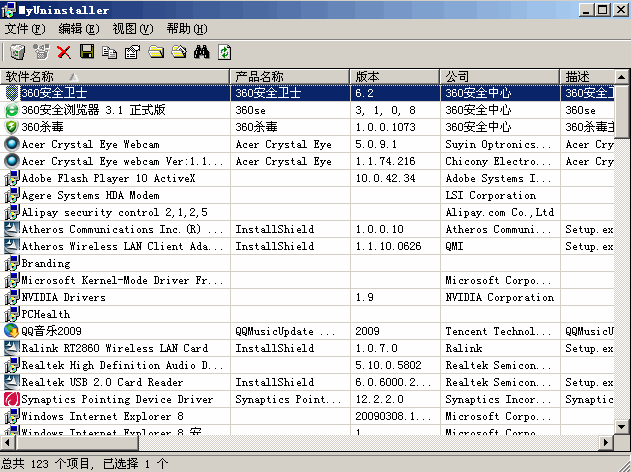Sort by 公司 column header
The height and width of the screenshot is (472, 631).
(500, 76)
